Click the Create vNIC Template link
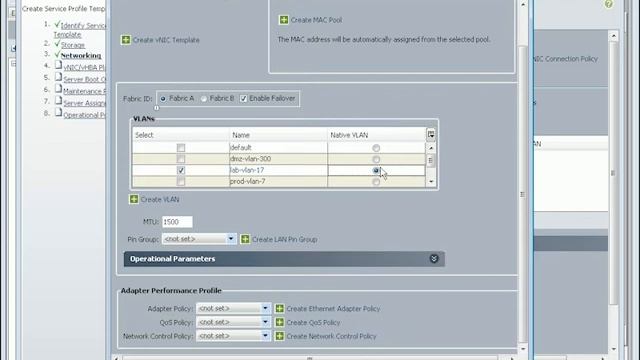640x360 pixels. pos(166,40)
